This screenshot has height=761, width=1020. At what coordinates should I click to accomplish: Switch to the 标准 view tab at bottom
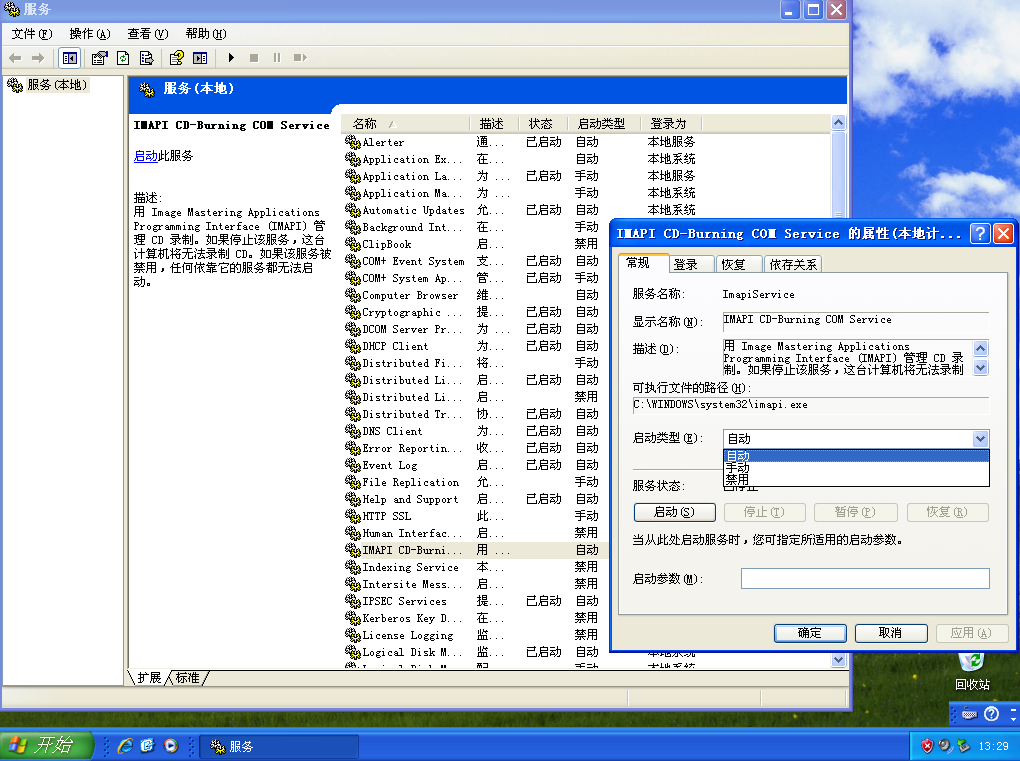point(188,678)
